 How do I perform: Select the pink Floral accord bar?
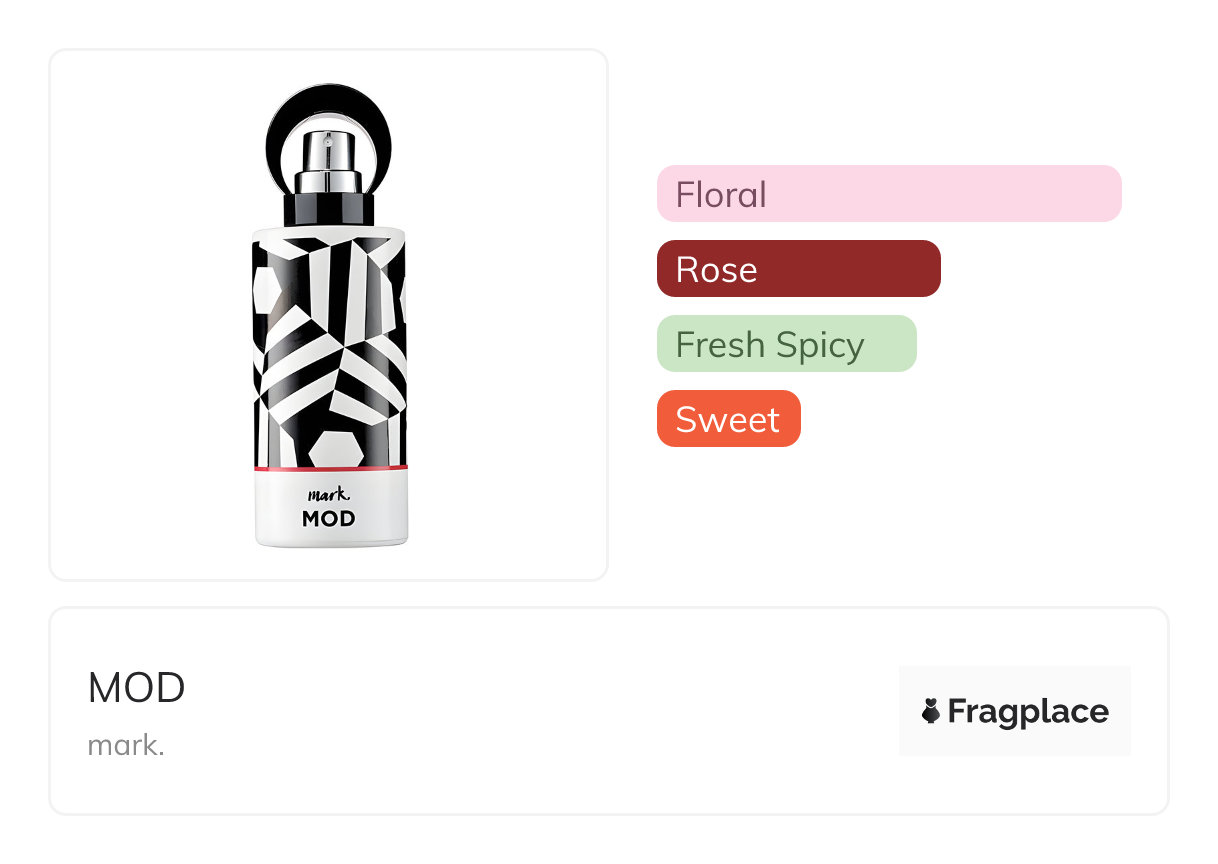tap(888, 194)
